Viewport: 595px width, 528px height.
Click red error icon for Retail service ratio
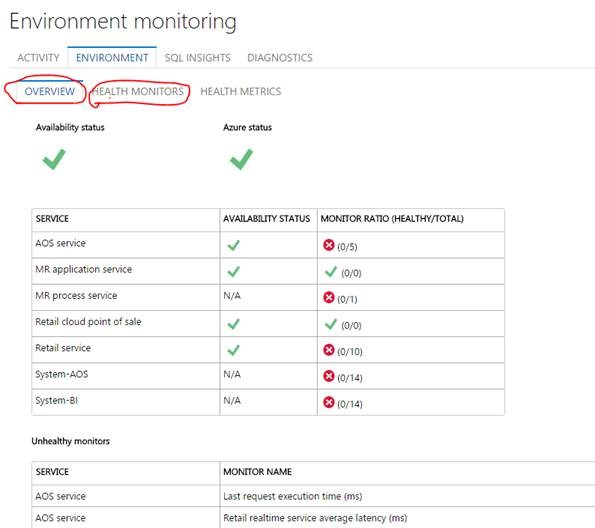coord(329,350)
